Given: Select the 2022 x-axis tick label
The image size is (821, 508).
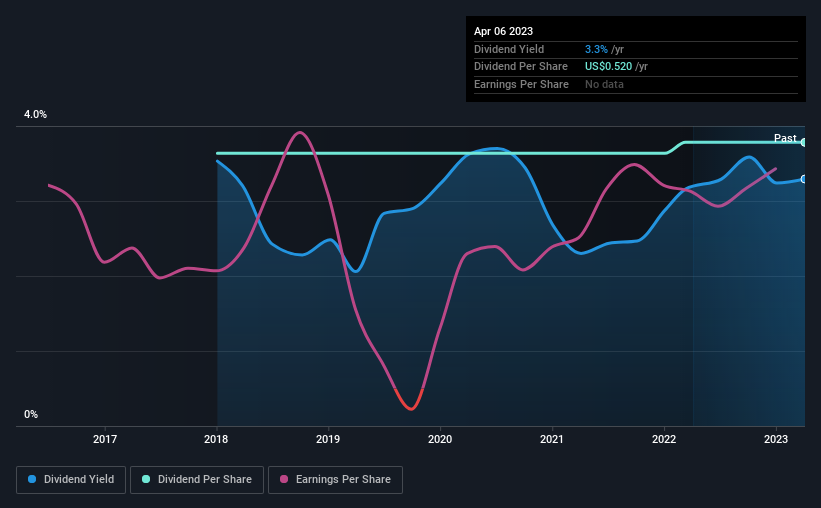Looking at the screenshot, I should pyautogui.click(x=664, y=439).
